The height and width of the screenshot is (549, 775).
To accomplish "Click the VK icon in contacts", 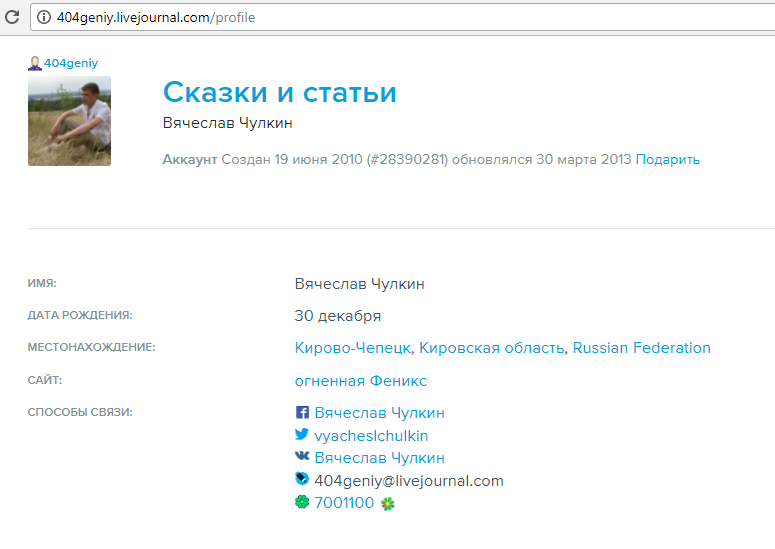I will tap(302, 458).
